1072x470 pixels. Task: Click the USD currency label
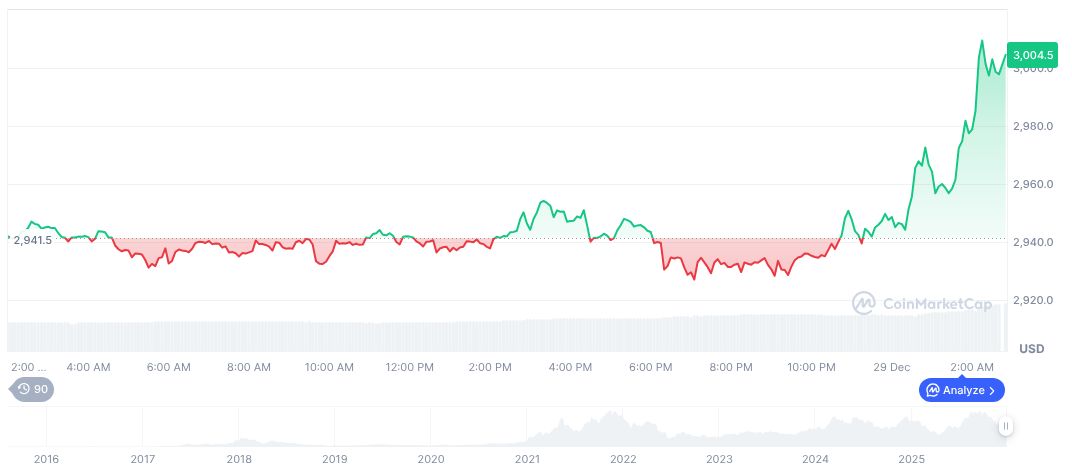[x=1031, y=349]
